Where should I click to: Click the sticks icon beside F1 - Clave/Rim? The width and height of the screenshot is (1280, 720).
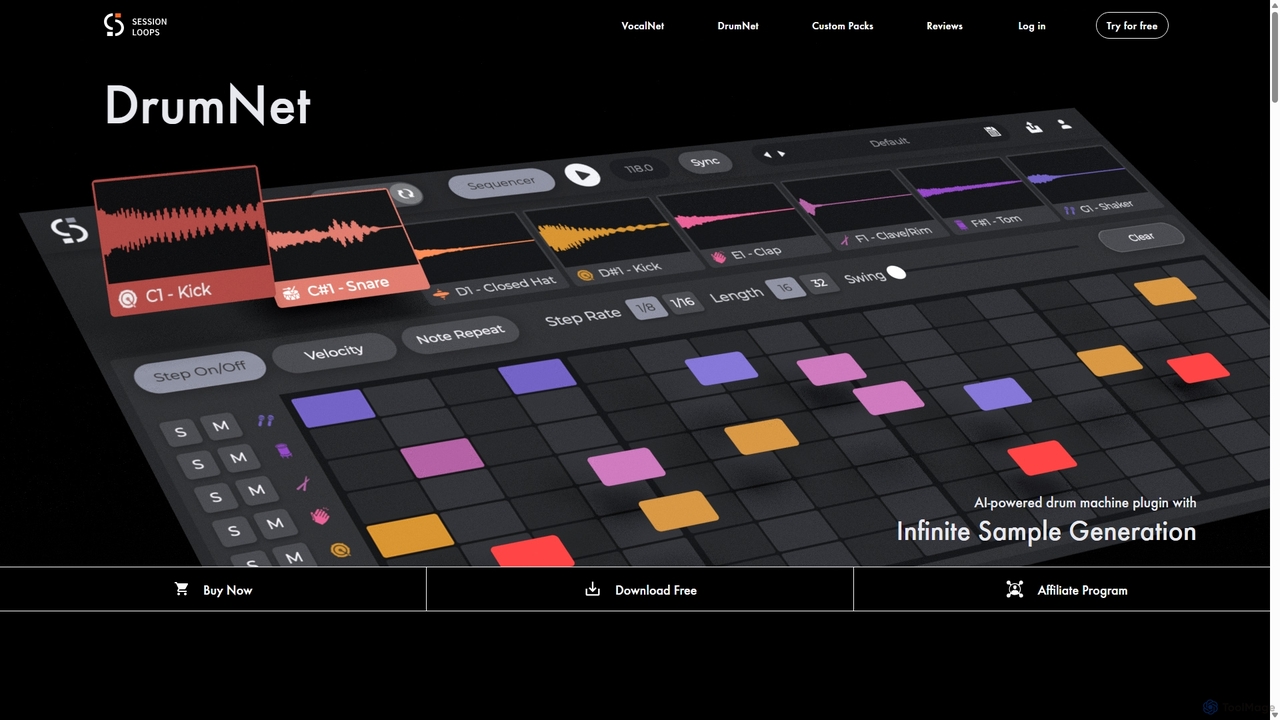click(x=845, y=240)
